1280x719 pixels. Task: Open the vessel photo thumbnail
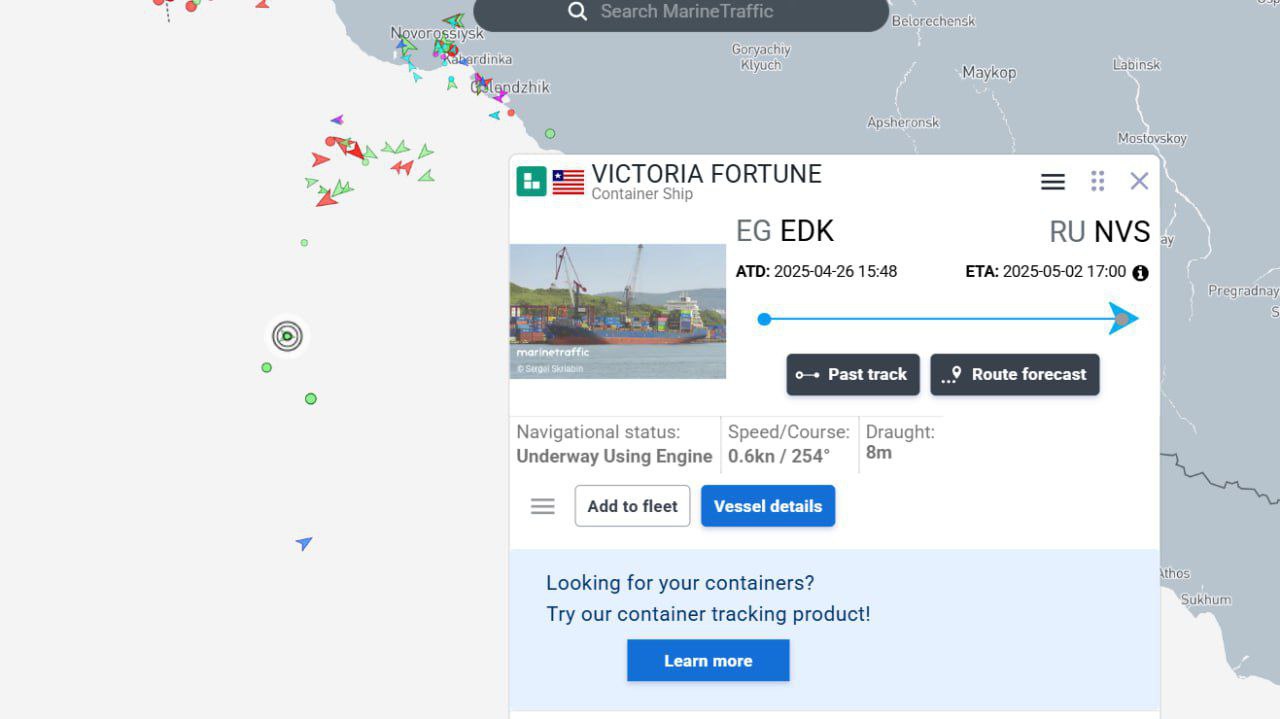tap(617, 311)
